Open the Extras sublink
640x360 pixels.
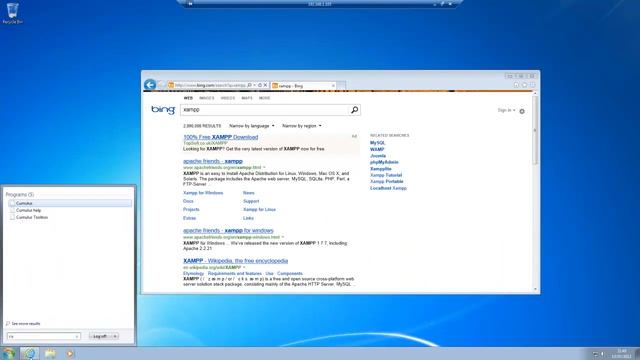(x=189, y=218)
